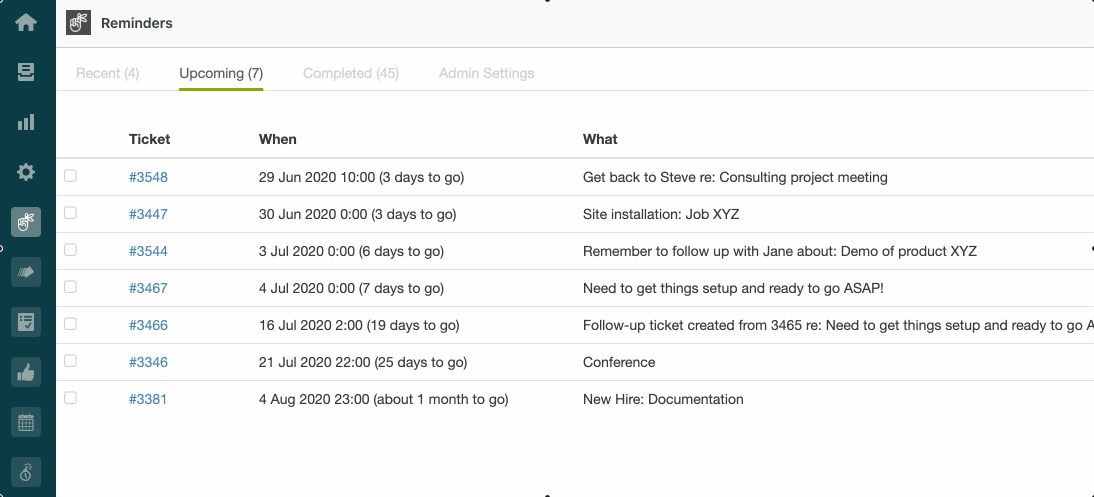This screenshot has width=1094, height=497.
Task: Tick the checkbox for ticket #3544
Action: [x=70, y=250]
